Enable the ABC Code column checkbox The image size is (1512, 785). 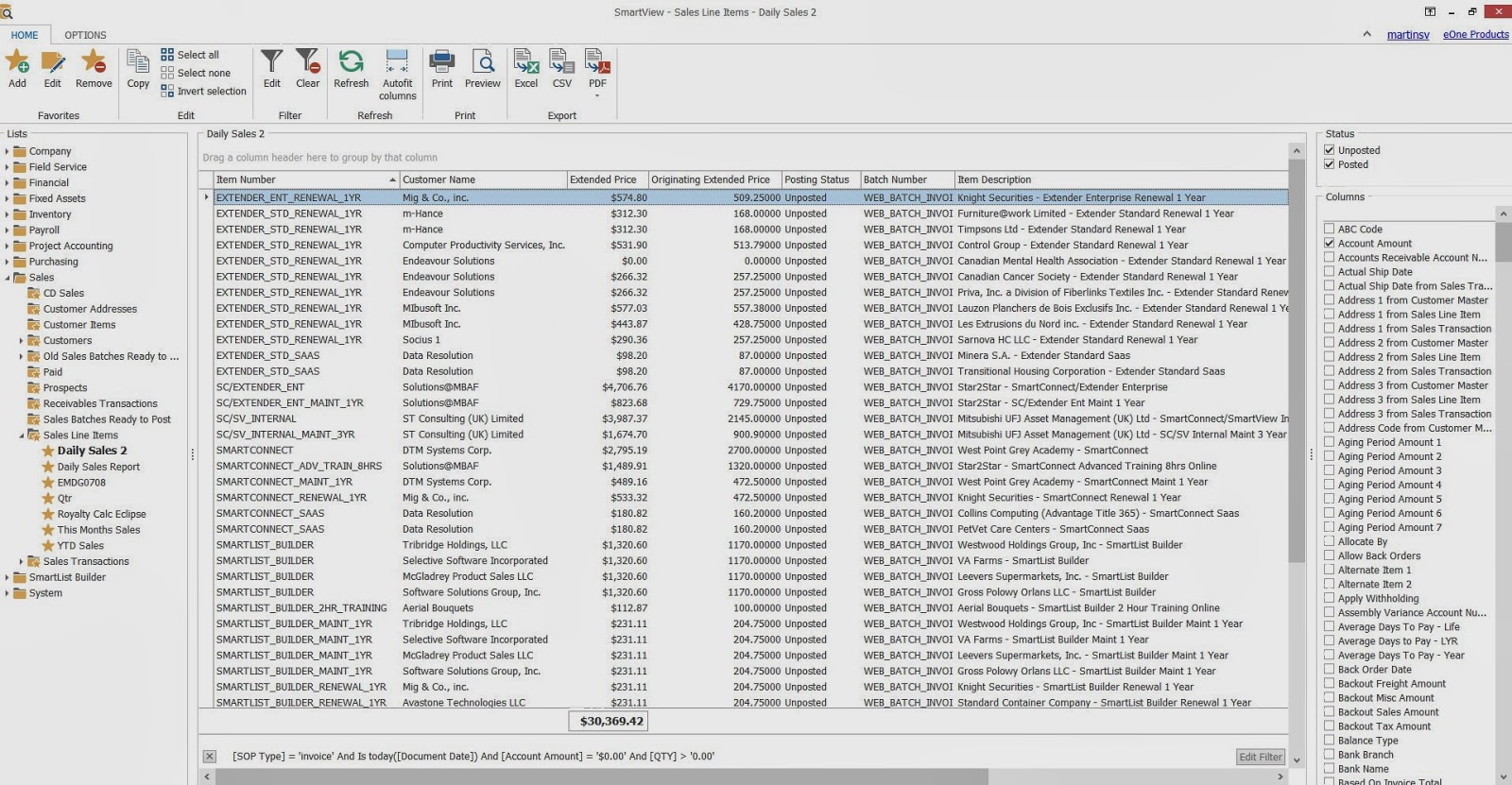point(1330,229)
